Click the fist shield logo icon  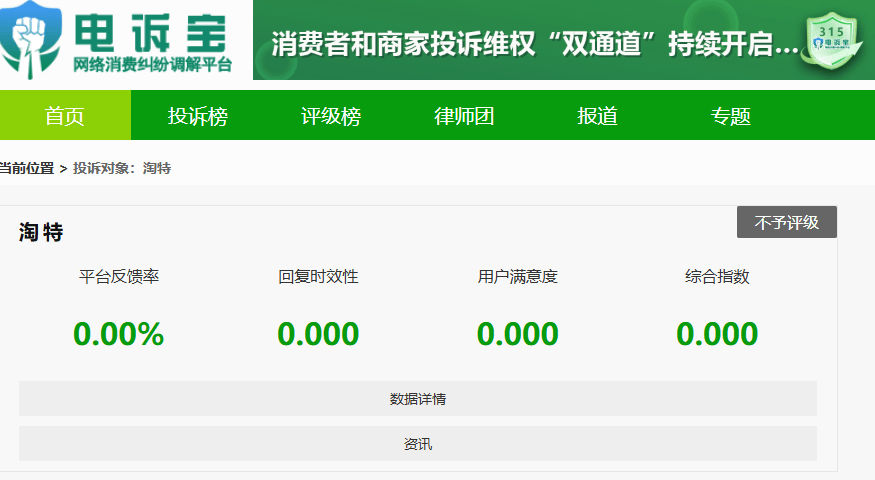click(30, 40)
